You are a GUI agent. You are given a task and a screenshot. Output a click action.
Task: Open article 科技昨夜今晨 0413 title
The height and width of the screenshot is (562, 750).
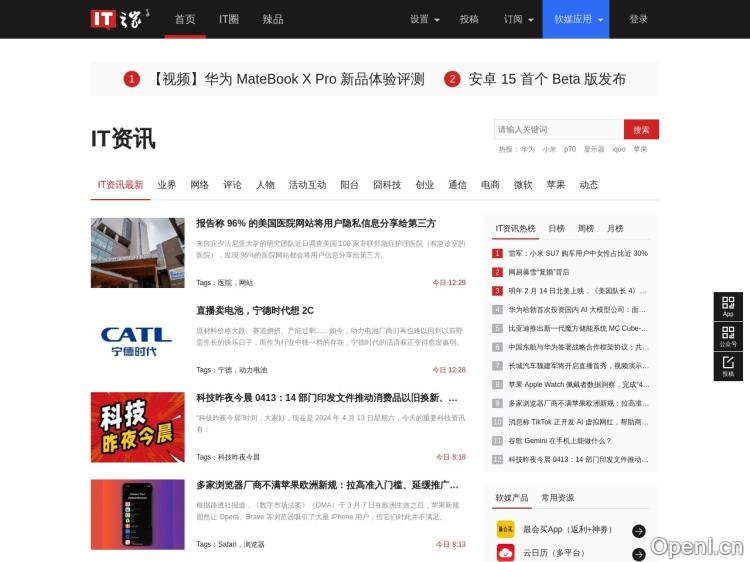pyautogui.click(x=327, y=398)
